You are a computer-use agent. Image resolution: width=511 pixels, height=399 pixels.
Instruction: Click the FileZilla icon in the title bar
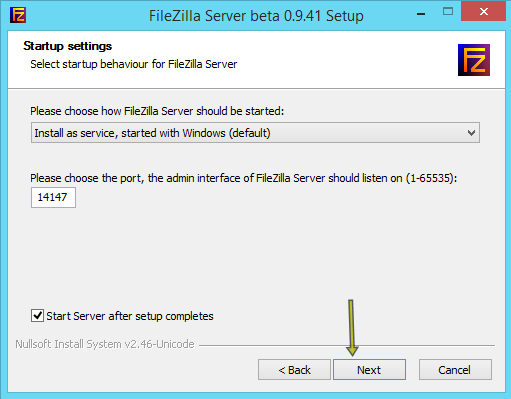(x=18, y=15)
